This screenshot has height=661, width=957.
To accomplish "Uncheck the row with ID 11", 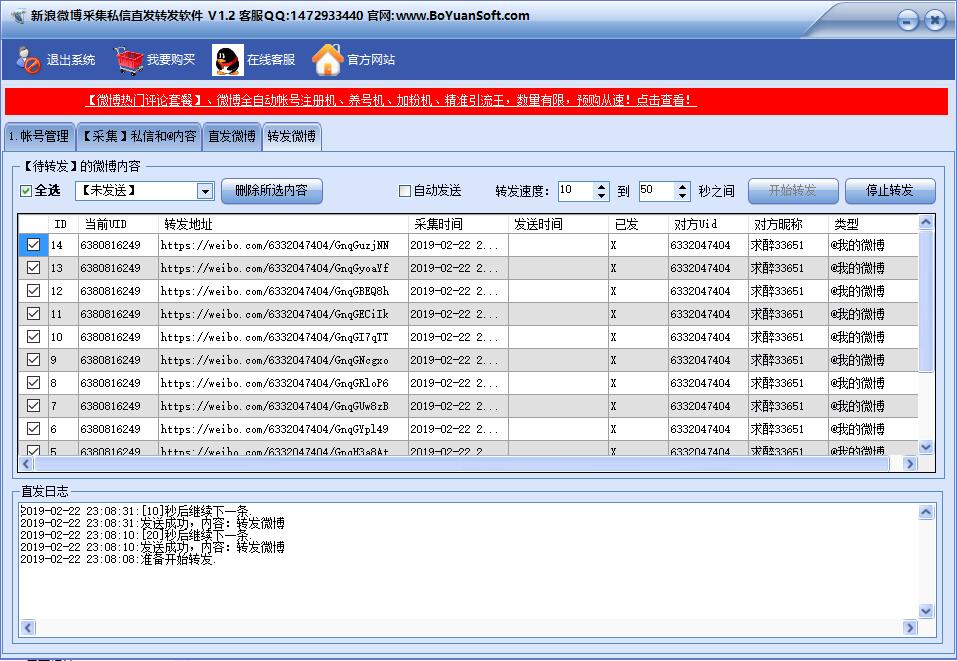I will coord(34,314).
